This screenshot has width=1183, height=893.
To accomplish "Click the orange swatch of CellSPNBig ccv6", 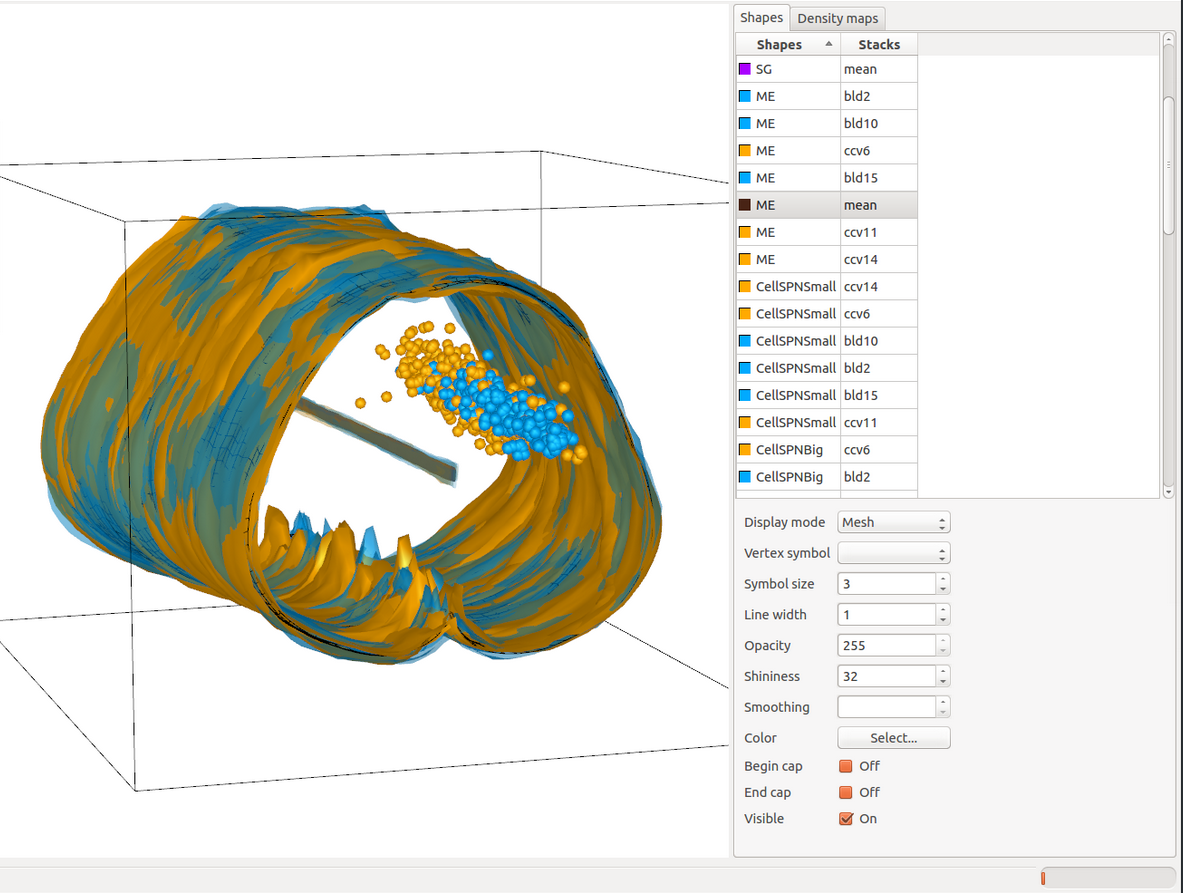I will (744, 450).
